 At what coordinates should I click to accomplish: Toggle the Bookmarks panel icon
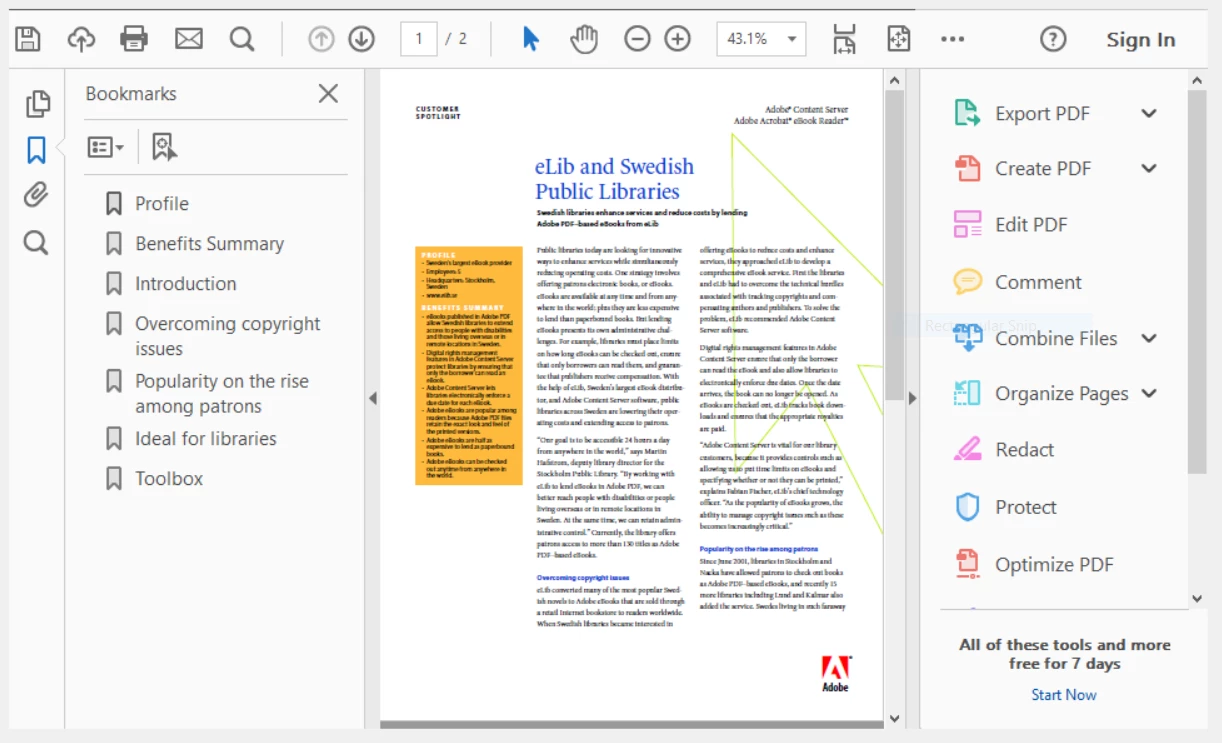(x=37, y=150)
